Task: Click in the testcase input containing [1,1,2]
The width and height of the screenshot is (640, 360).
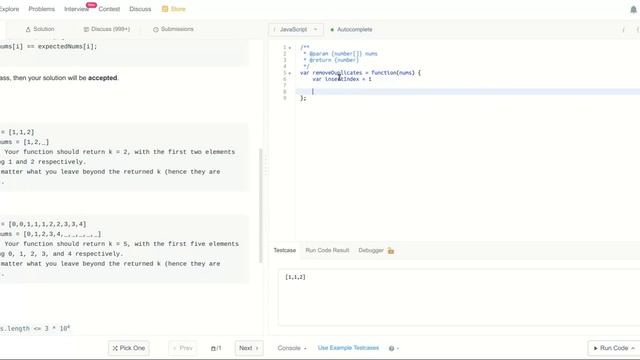Action: coord(459,297)
